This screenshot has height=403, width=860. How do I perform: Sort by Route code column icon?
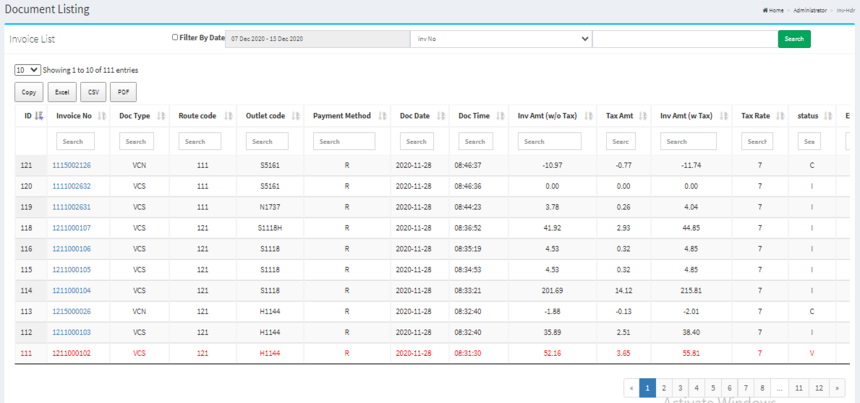(229, 116)
